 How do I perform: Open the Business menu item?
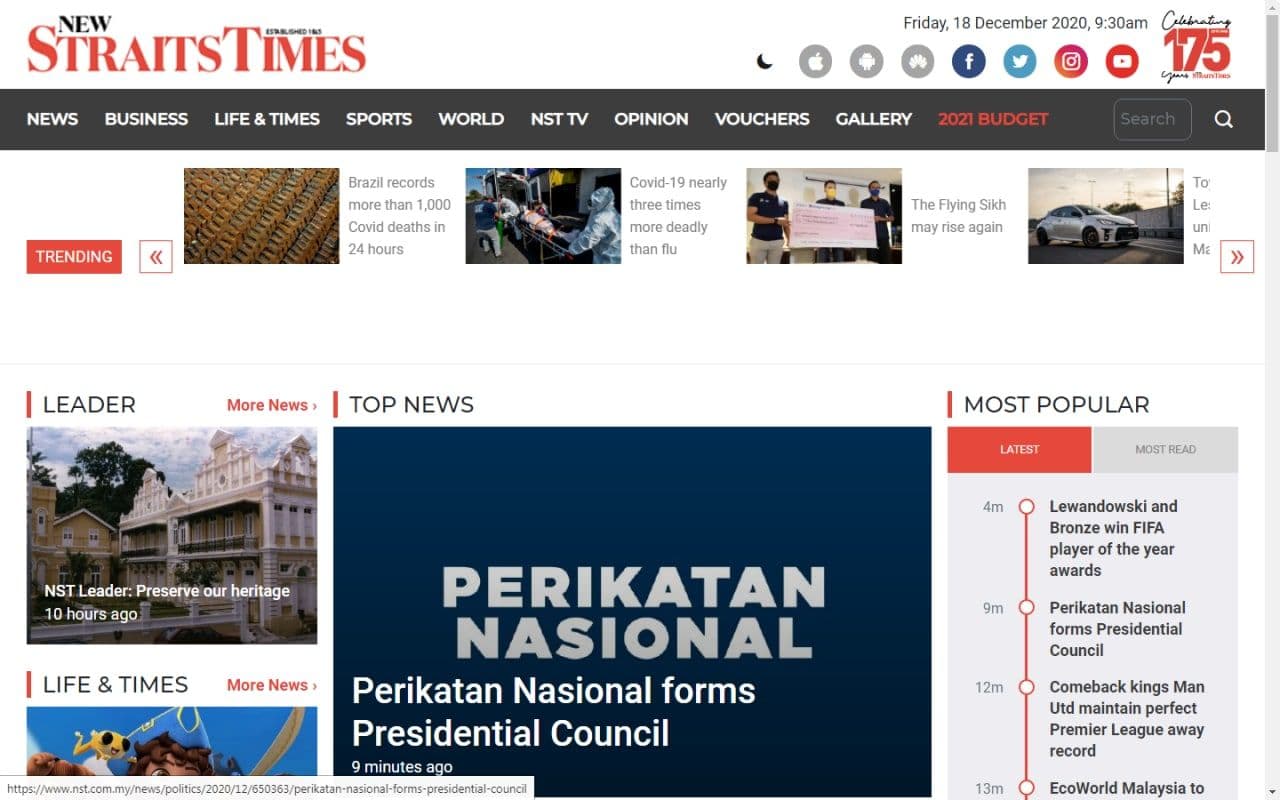pos(146,119)
